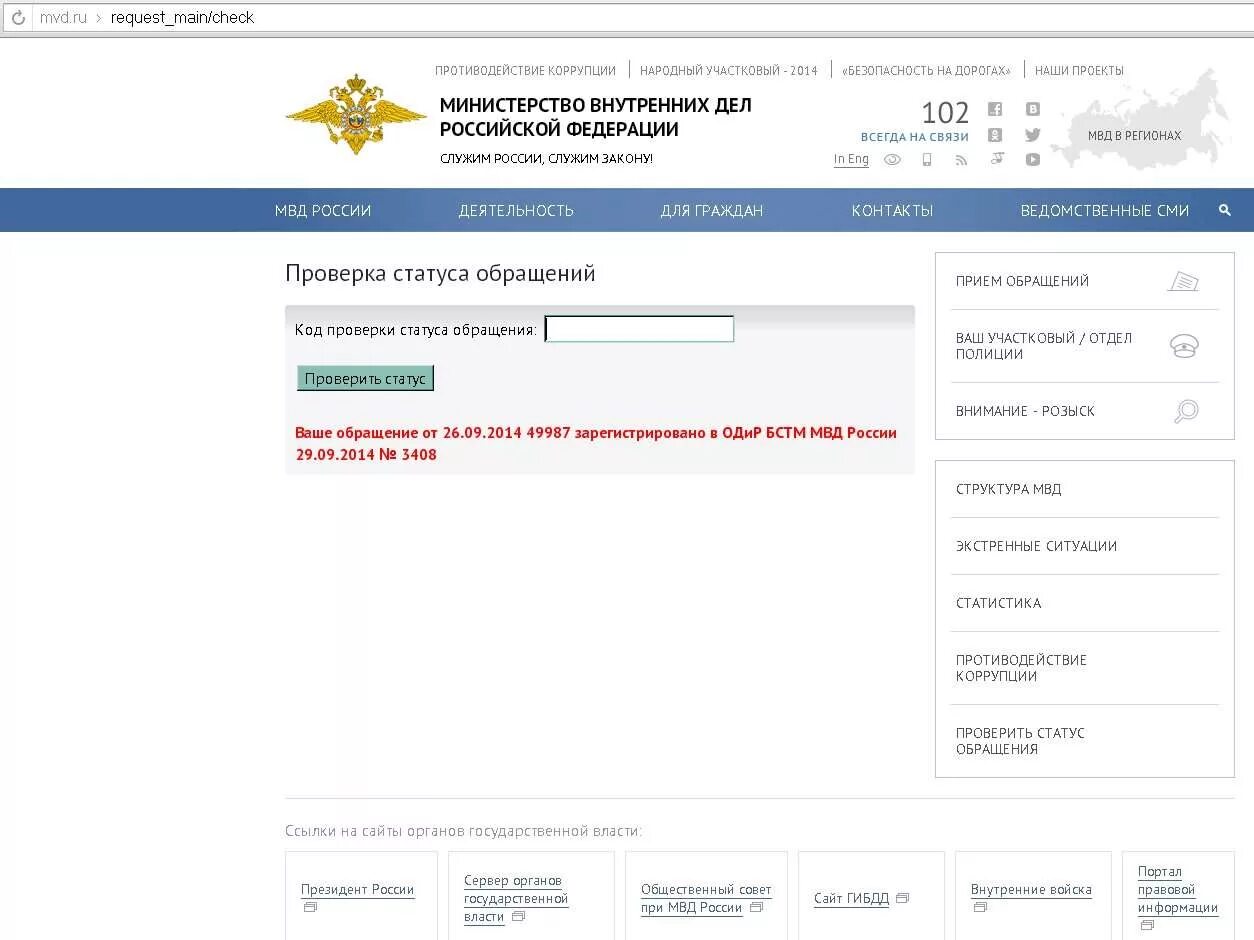Click the Проверить статус button

click(x=365, y=378)
